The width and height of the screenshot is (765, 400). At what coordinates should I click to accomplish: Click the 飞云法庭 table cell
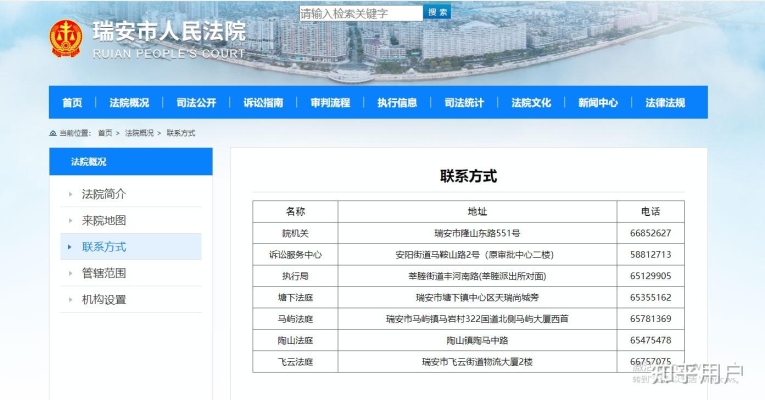[295, 362]
